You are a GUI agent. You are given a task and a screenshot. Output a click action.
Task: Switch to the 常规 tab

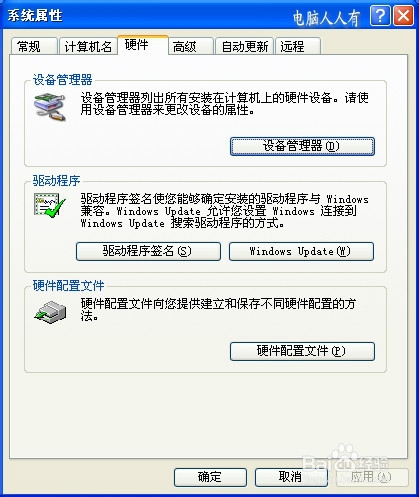(34, 46)
